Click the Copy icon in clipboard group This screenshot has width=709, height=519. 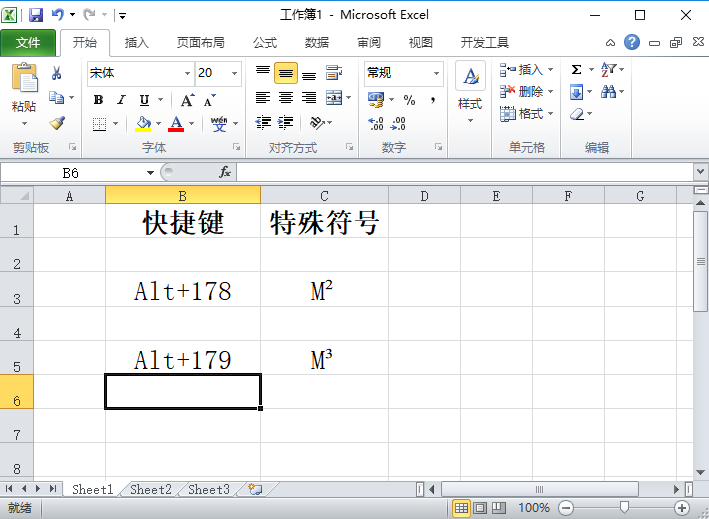tap(57, 98)
